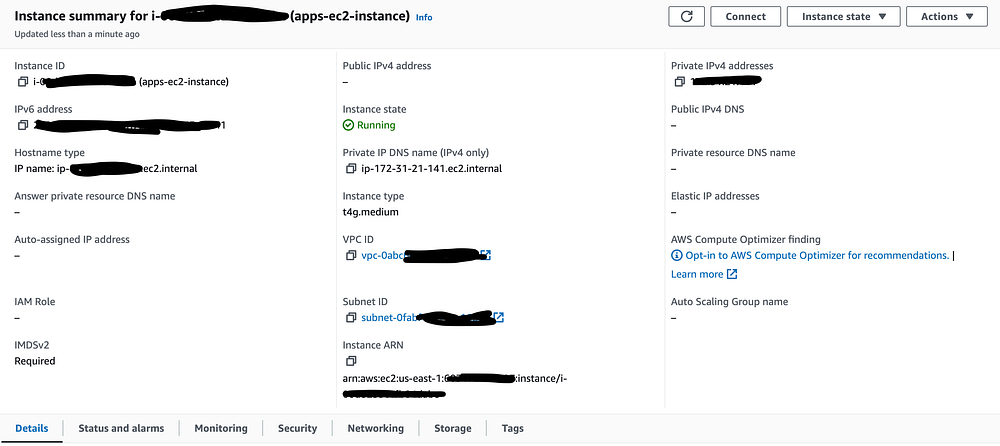Click the info icon beside Compute Optimizer
The image size is (1000, 446).
pyautogui.click(x=677, y=256)
